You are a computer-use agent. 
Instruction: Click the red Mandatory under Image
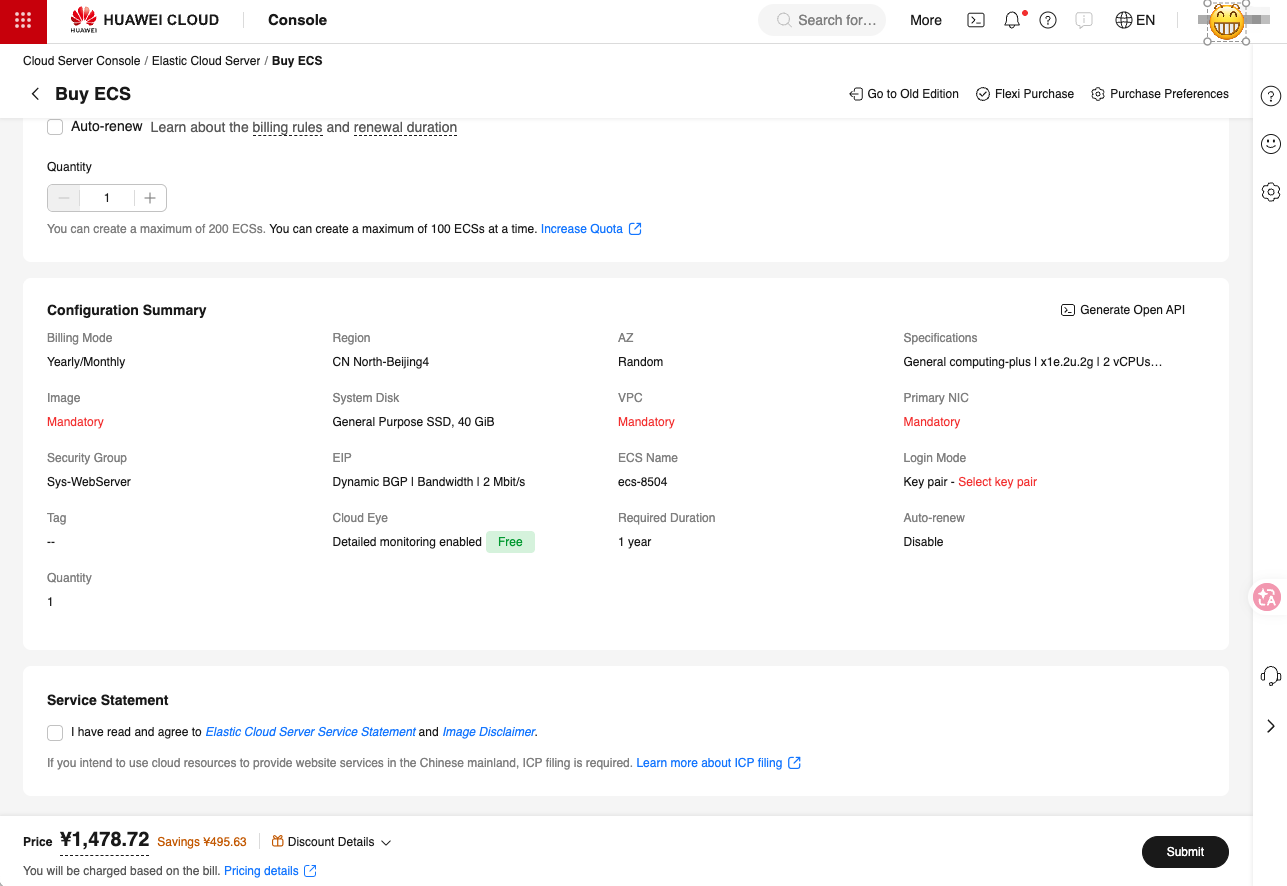point(75,422)
